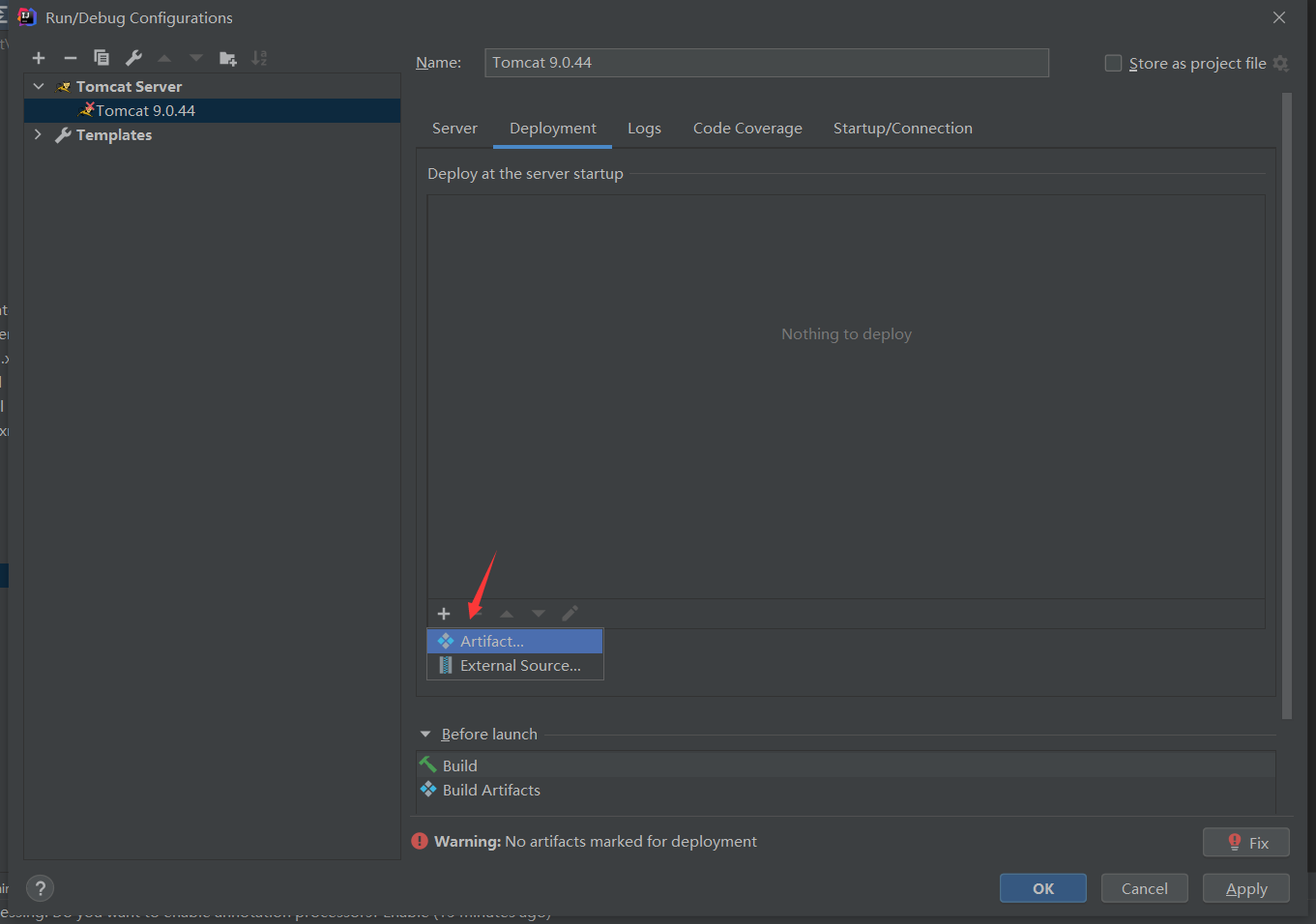Click the OK button
Image resolution: width=1316 pixels, height=924 pixels.
[x=1043, y=888]
